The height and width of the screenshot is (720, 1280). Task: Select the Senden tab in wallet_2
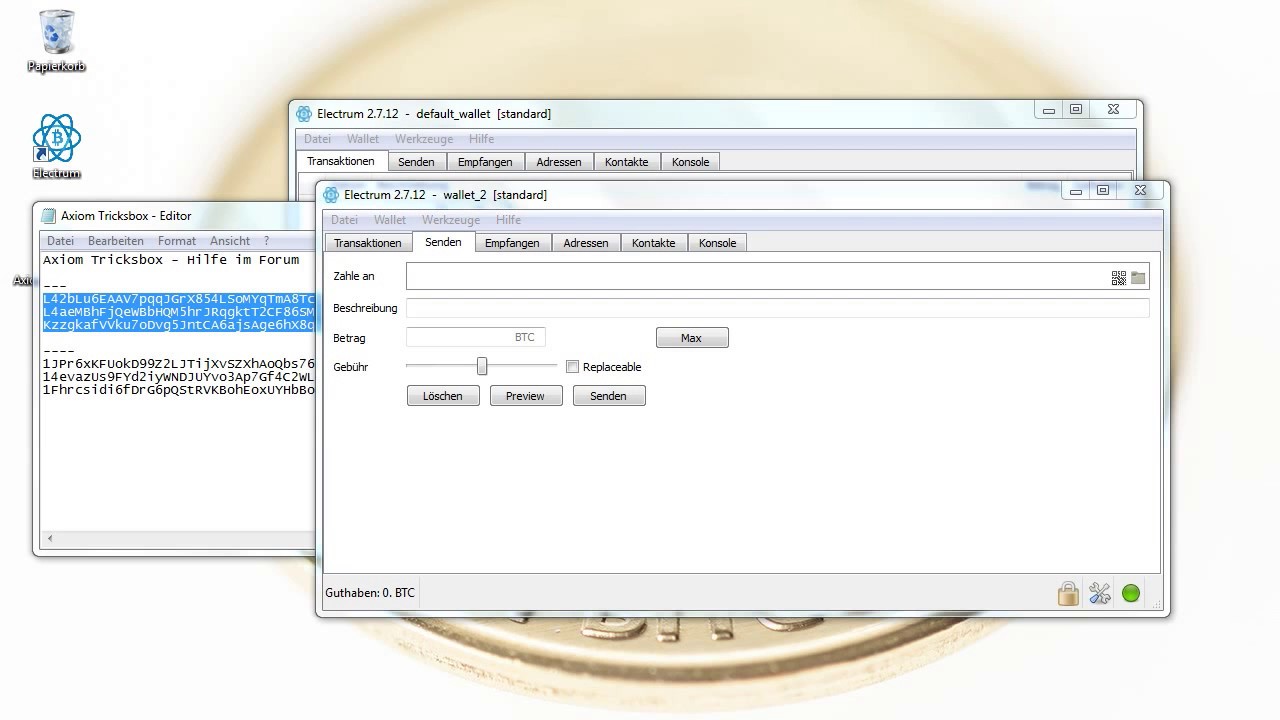click(443, 242)
